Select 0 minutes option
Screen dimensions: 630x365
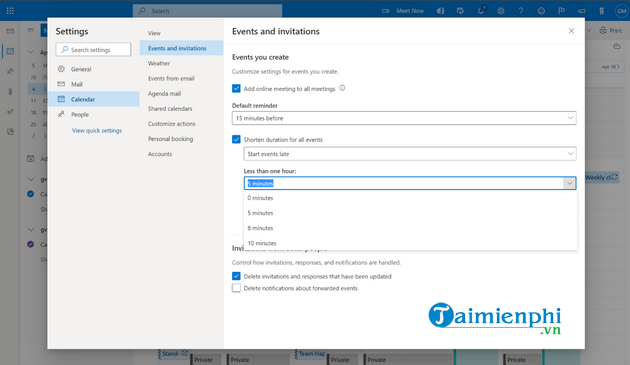pos(410,198)
